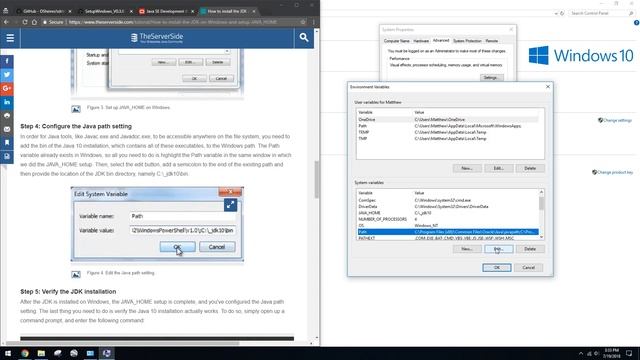This screenshot has height=360, width=640.
Task: Open the Action Center notification icon
Action: pyautogui.click(x=629, y=353)
